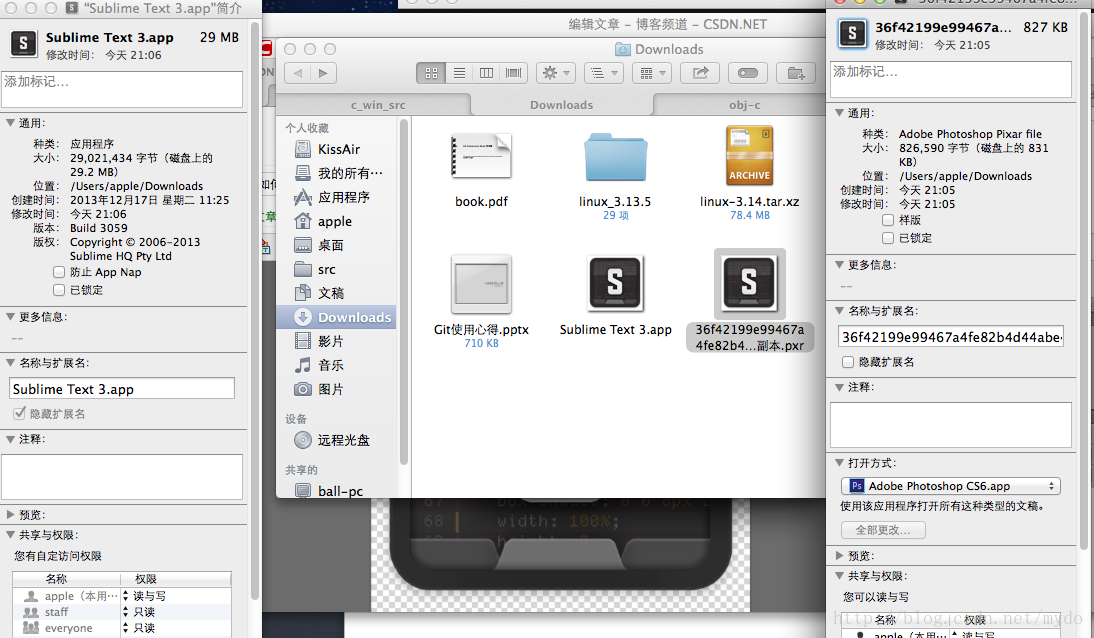Select Downloads in Finder sidebar

tap(338, 317)
